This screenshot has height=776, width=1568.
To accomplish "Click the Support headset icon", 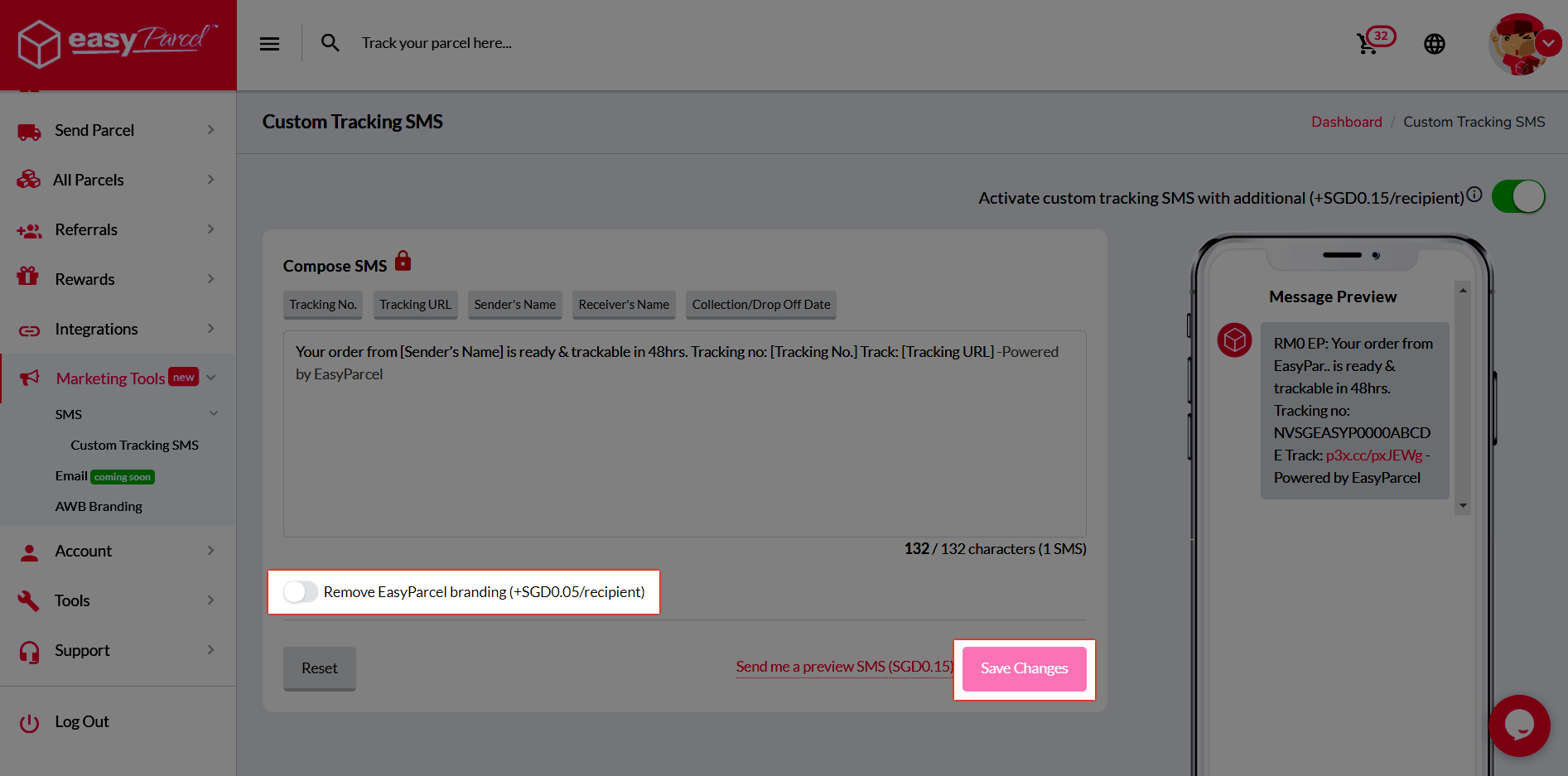I will (29, 651).
